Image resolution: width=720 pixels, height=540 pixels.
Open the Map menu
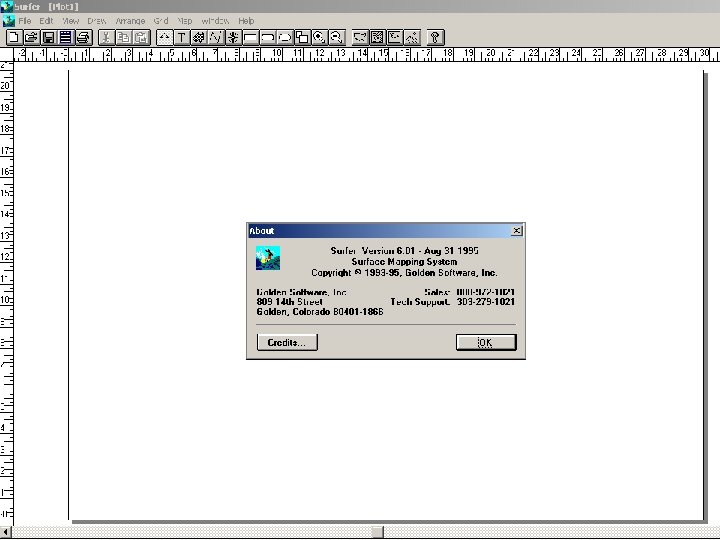pyautogui.click(x=185, y=21)
